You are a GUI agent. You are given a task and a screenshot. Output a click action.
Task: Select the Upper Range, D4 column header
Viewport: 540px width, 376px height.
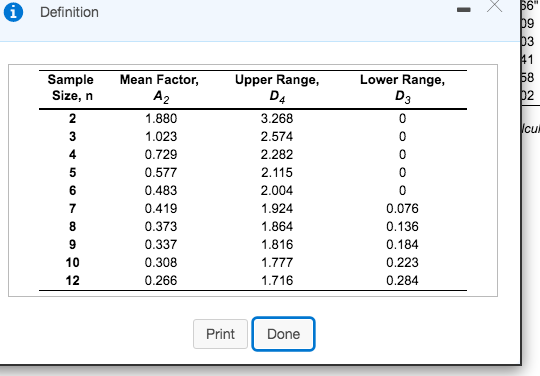pyautogui.click(x=277, y=88)
